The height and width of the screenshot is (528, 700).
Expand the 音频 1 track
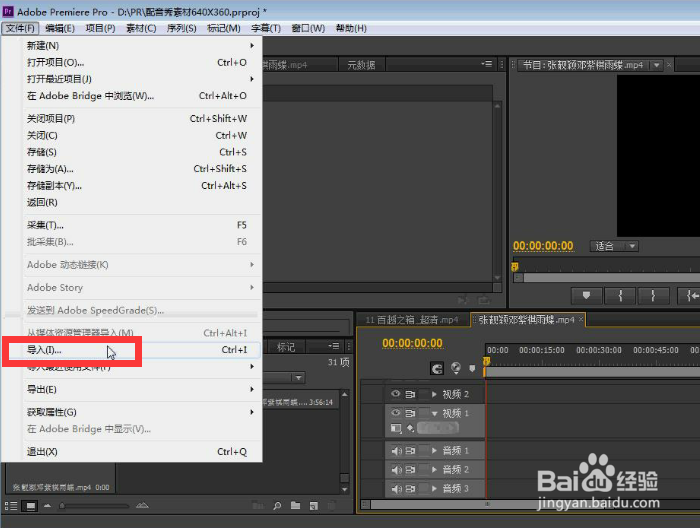(434, 451)
